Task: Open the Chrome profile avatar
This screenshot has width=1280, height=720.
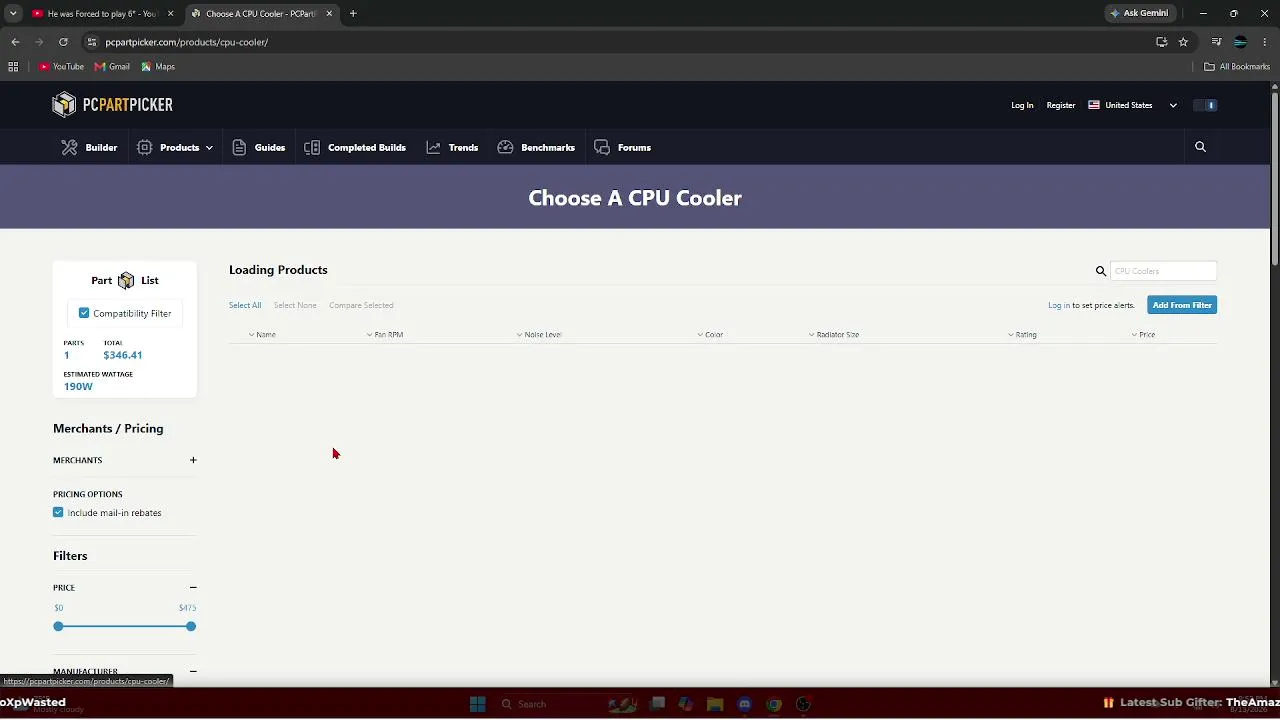Action: pos(1240,42)
